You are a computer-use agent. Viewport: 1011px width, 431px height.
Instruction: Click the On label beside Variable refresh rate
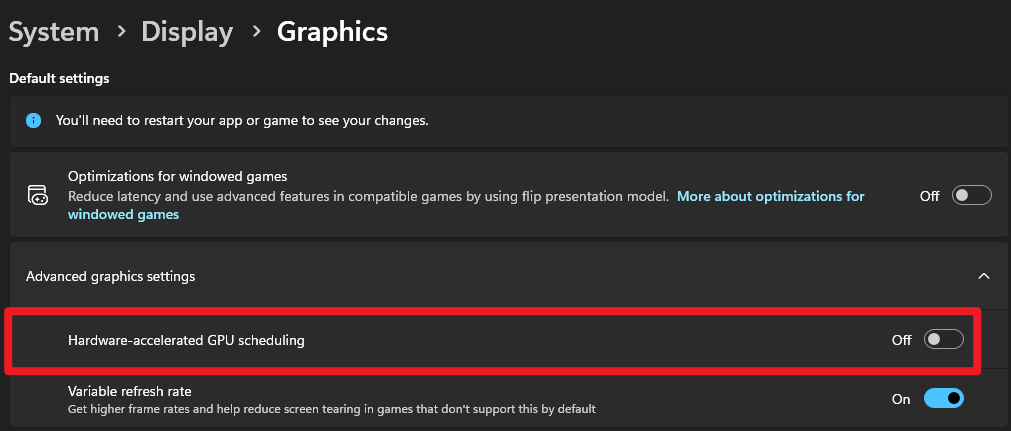coord(901,399)
